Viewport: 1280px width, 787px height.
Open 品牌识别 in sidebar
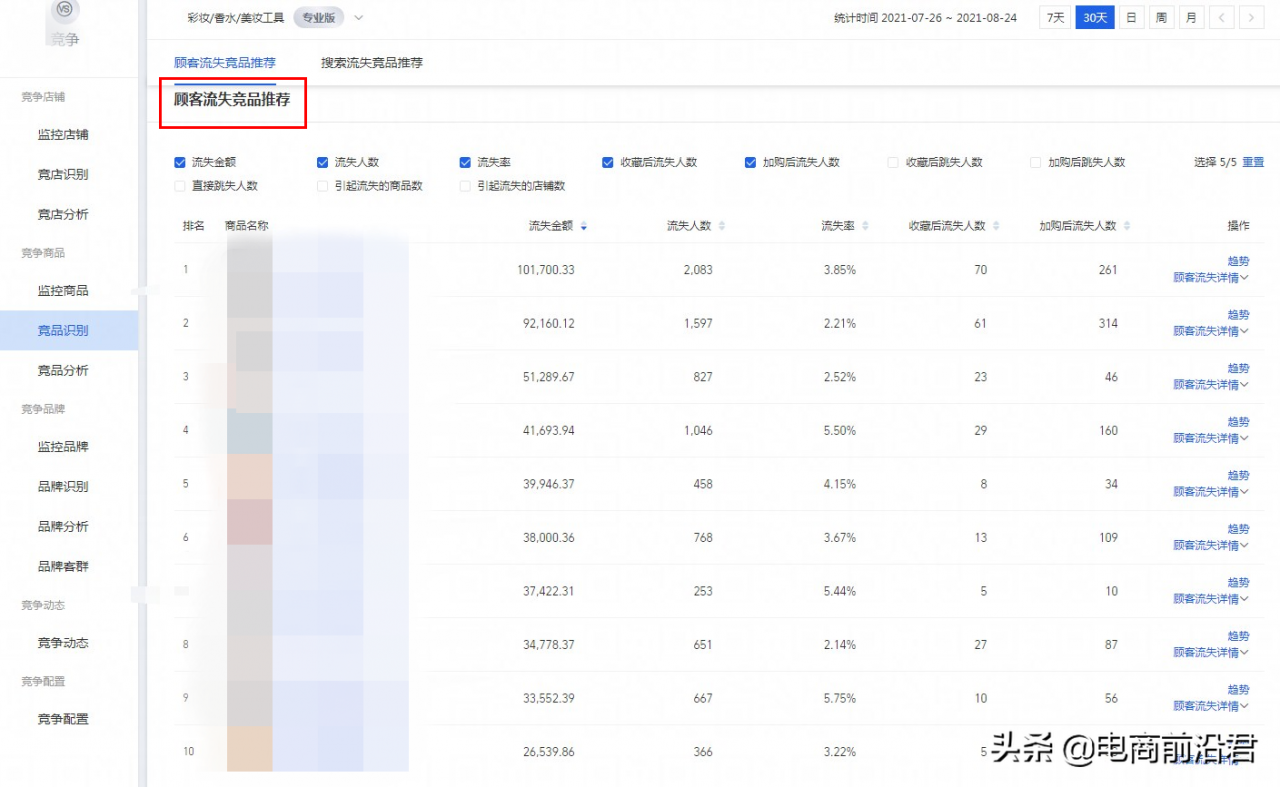pyautogui.click(x=63, y=486)
